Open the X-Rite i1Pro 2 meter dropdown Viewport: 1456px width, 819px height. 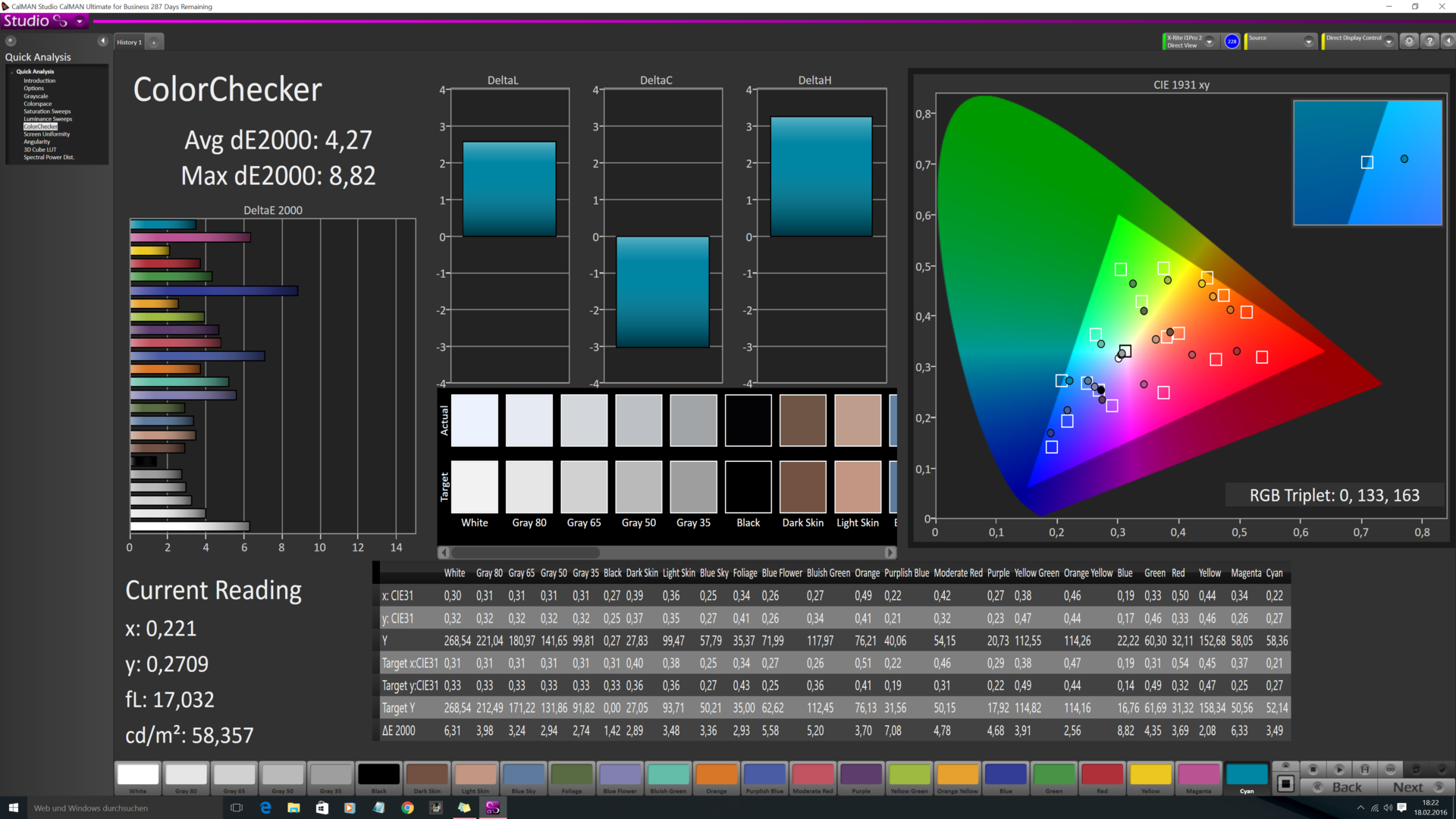coord(1210,42)
